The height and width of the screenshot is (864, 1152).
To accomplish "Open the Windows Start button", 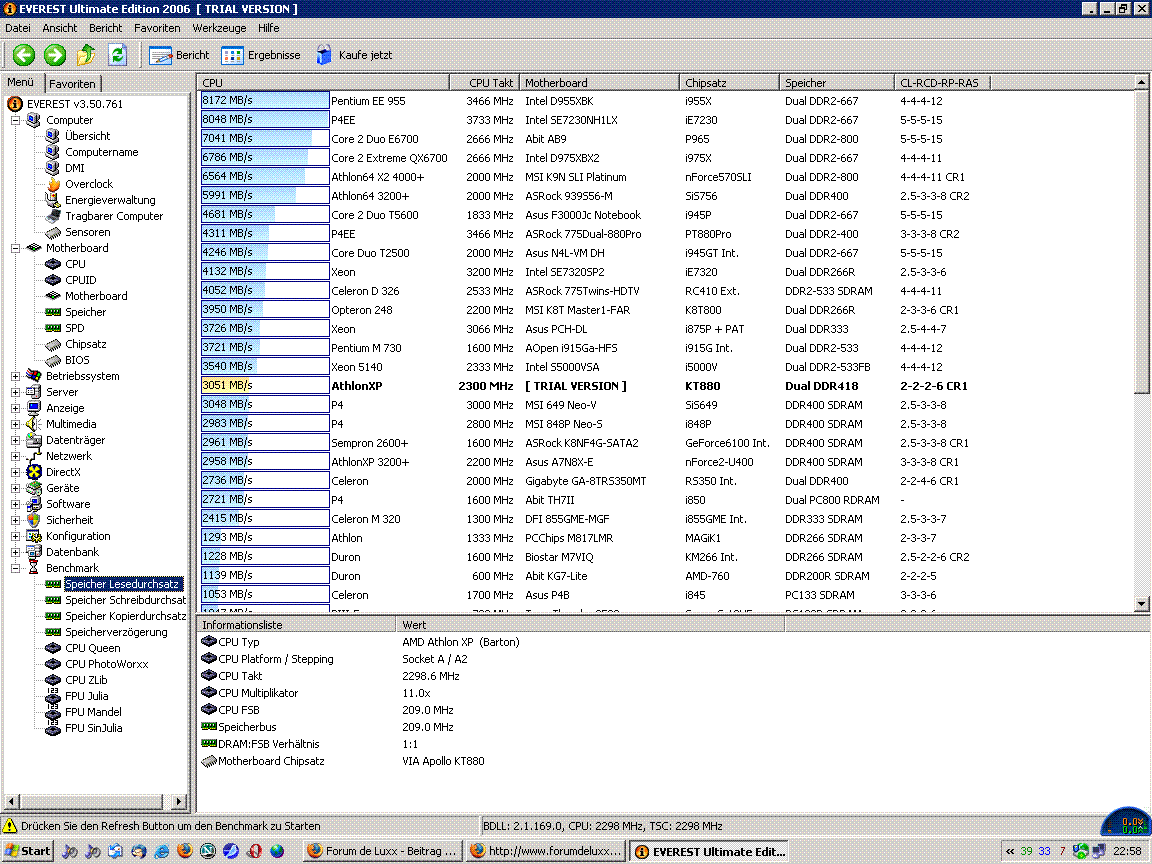I will point(28,852).
